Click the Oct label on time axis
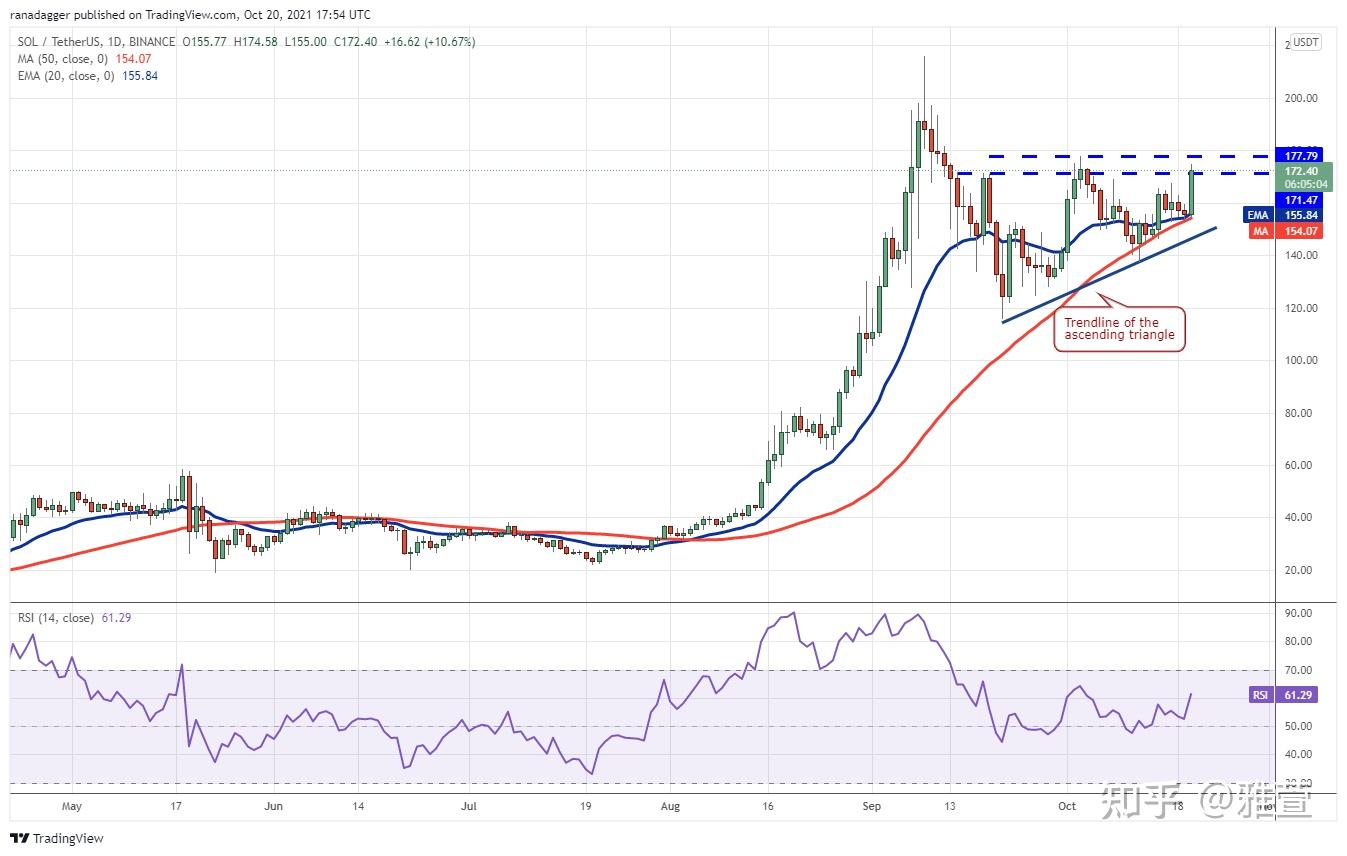The width and height of the screenshot is (1347, 856). 1067,805
